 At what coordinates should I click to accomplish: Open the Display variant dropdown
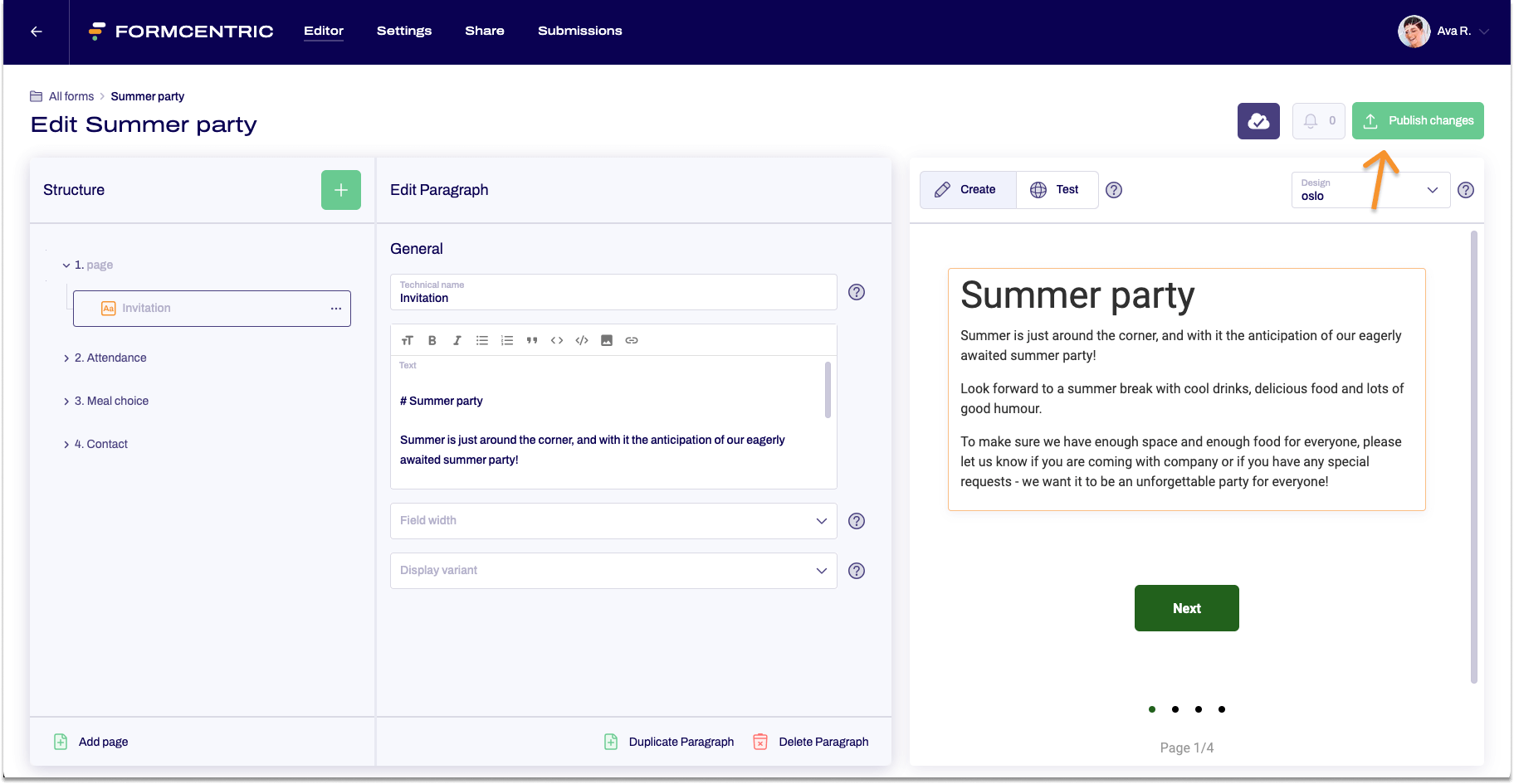[613, 571]
